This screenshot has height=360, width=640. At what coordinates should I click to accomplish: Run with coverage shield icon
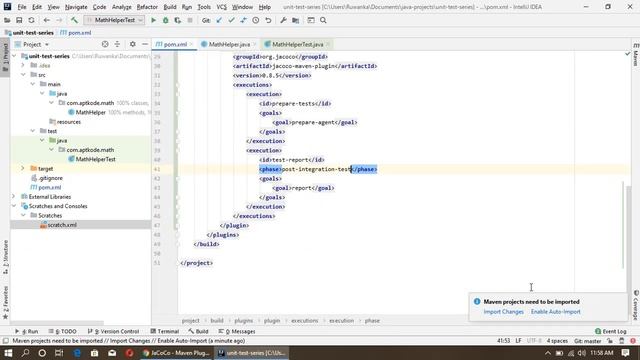178,20
